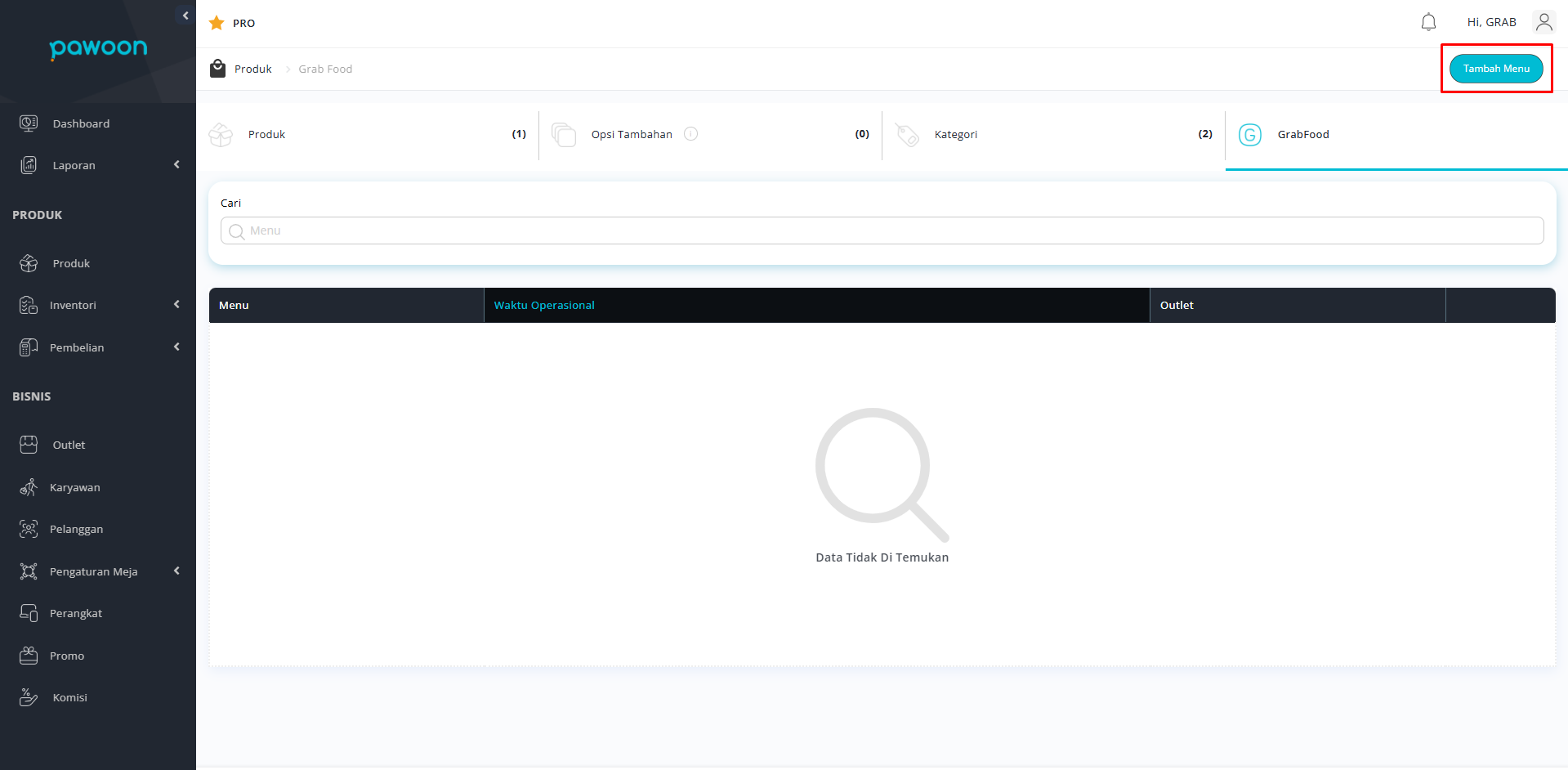The width and height of the screenshot is (1568, 770).
Task: Click the Dashboard sidebar icon
Action: click(29, 123)
